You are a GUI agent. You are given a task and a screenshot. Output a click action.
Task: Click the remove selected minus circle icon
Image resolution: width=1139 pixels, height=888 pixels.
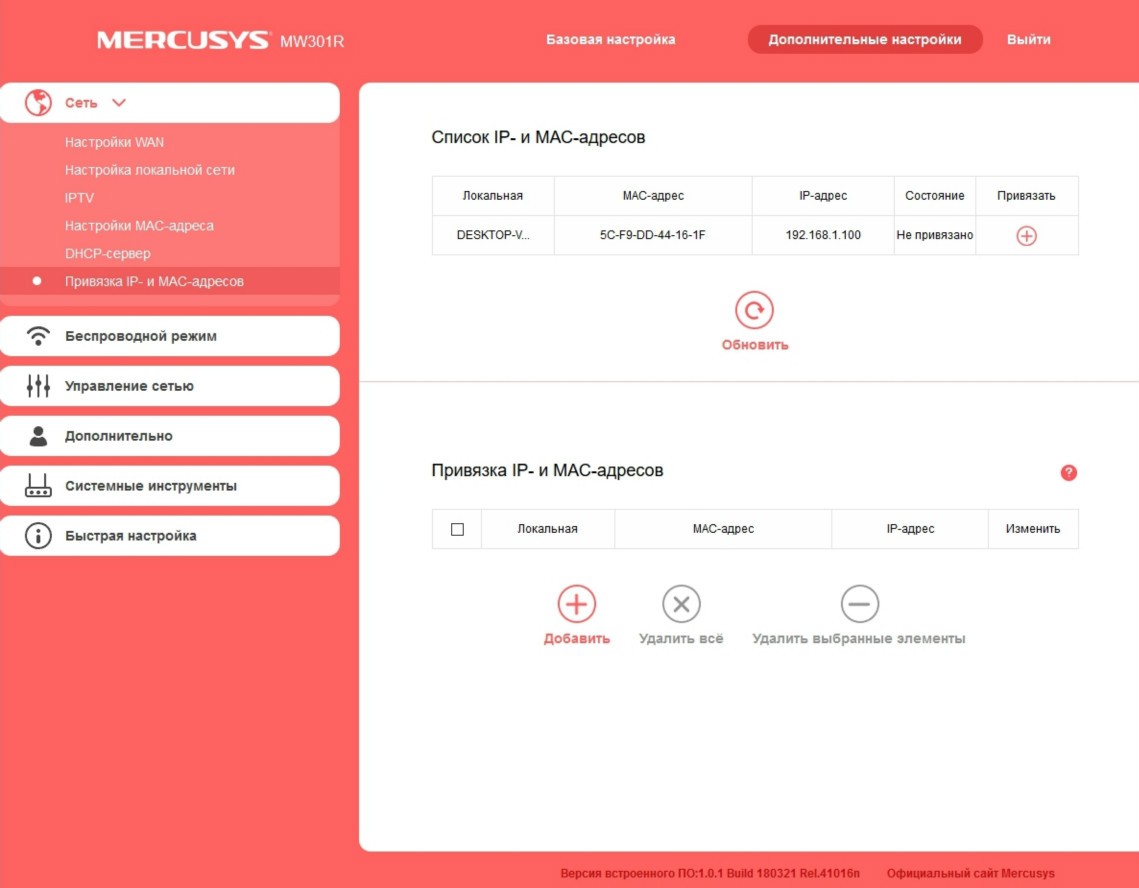[x=859, y=604]
